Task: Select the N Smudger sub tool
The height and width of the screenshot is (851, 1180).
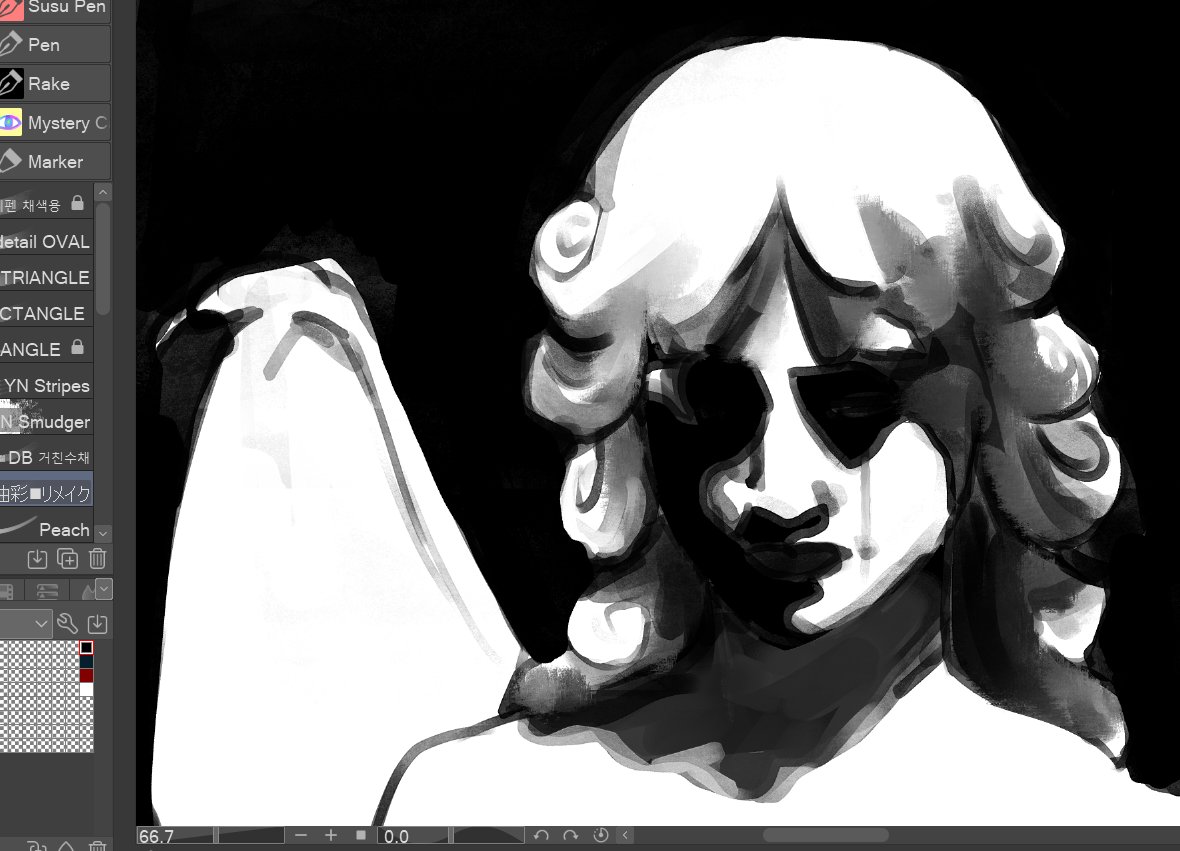Action: (50, 421)
